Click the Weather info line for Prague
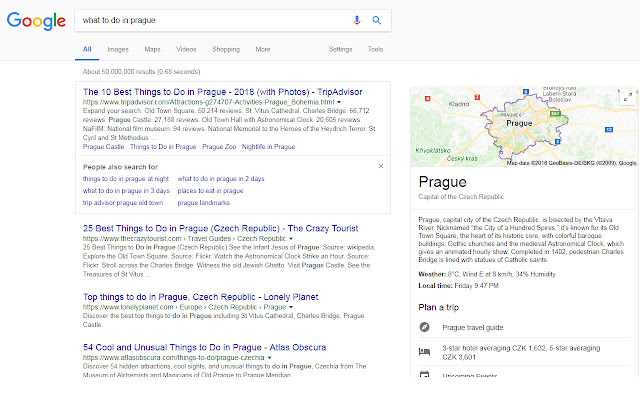This screenshot has width=640, height=400. coord(487,274)
